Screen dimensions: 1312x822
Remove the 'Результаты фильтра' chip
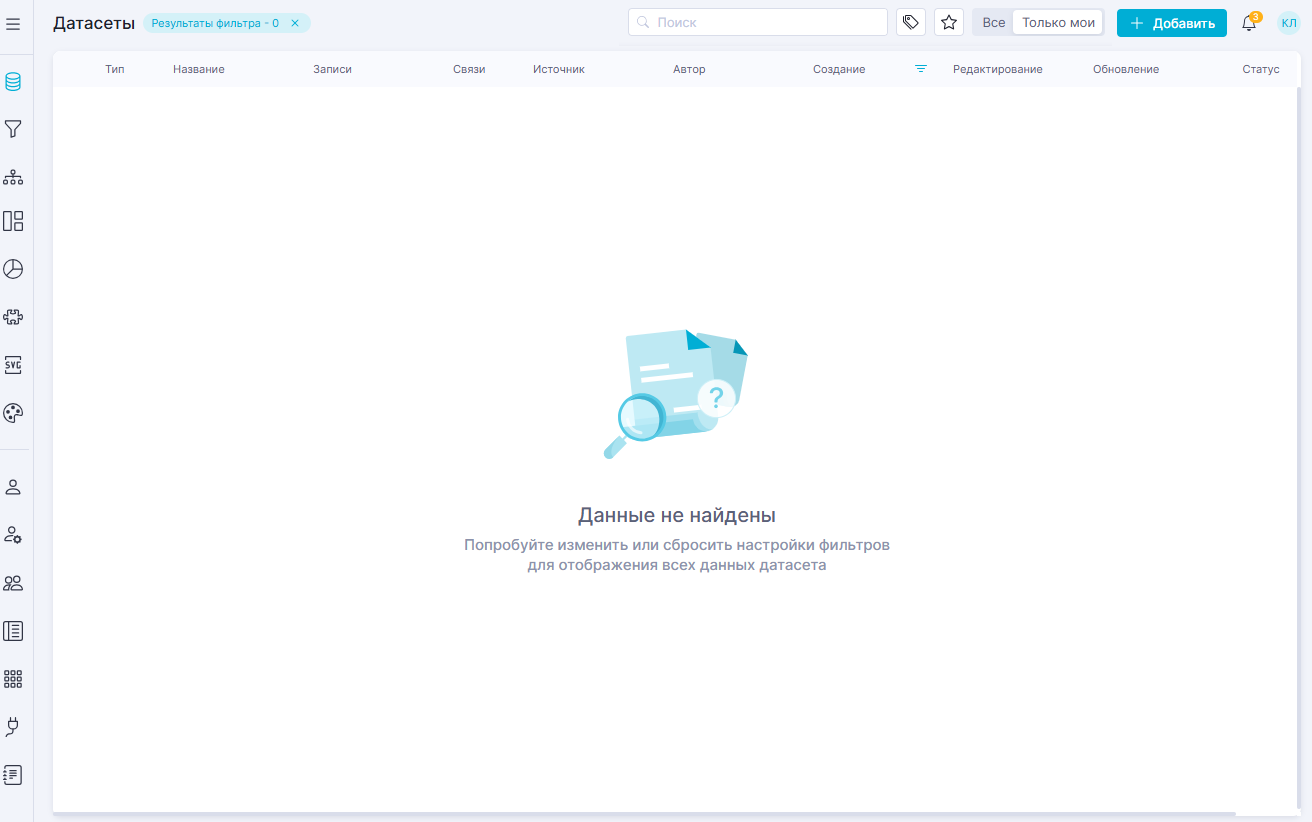(x=295, y=23)
